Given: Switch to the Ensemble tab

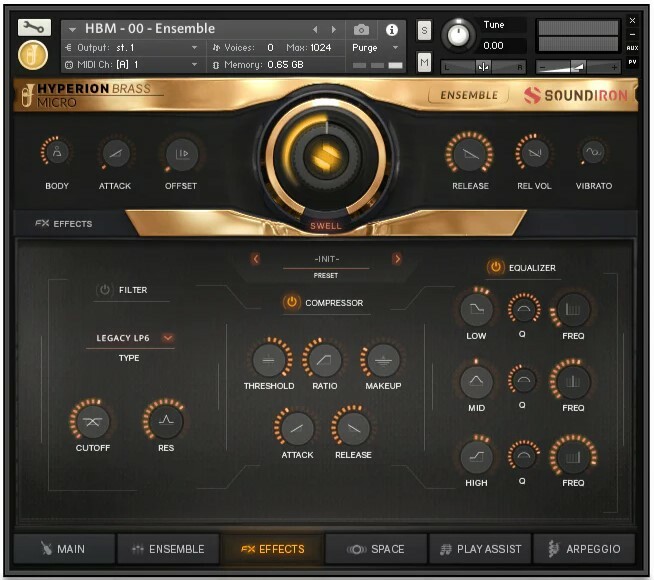Looking at the screenshot, I should click(168, 549).
